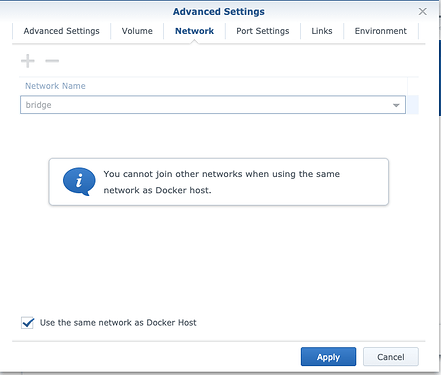
Task: Select the active Network tab
Action: coord(194,31)
